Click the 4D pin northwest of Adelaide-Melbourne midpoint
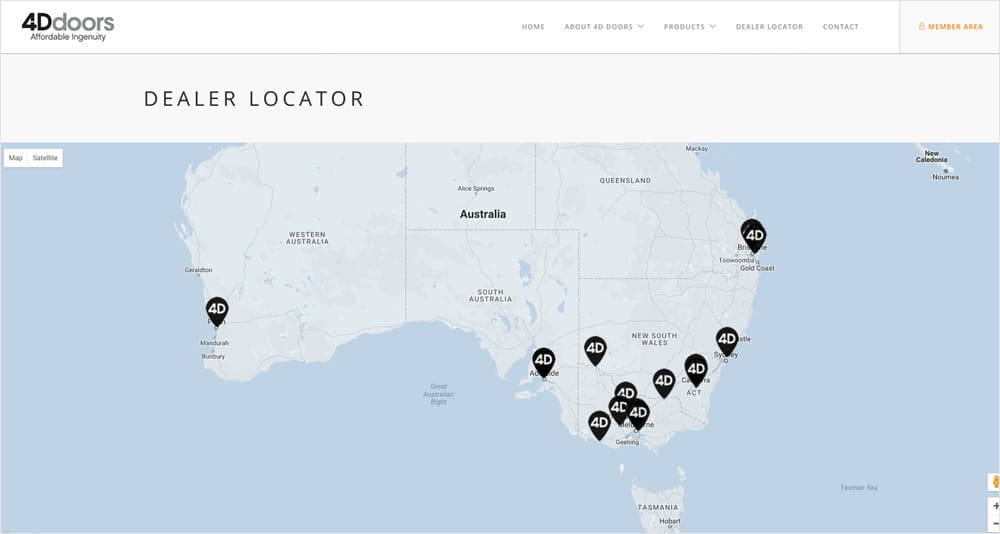Viewport: 1000px width, 534px height. click(595, 349)
